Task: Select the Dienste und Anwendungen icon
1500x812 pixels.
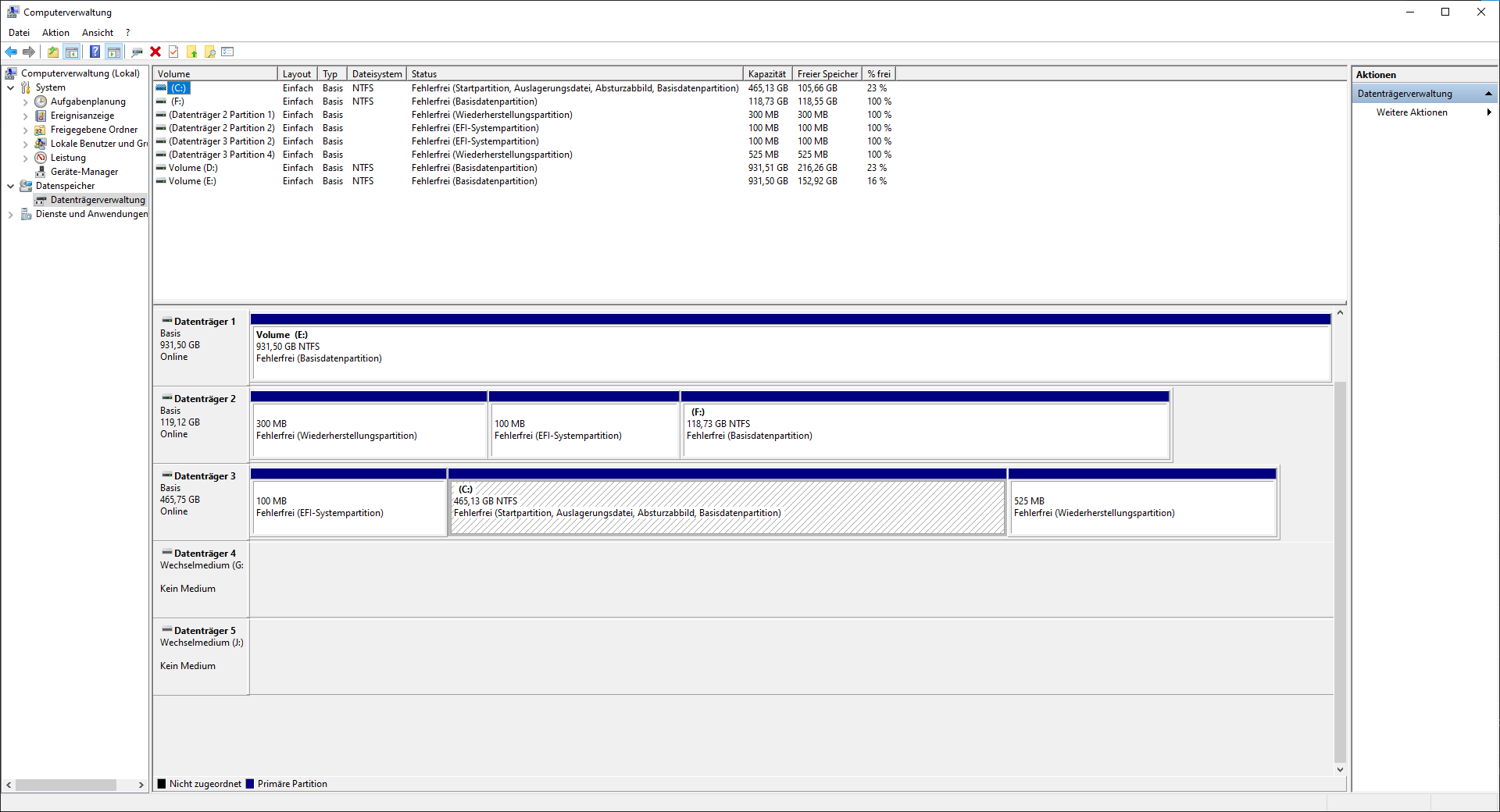Action: (26, 214)
